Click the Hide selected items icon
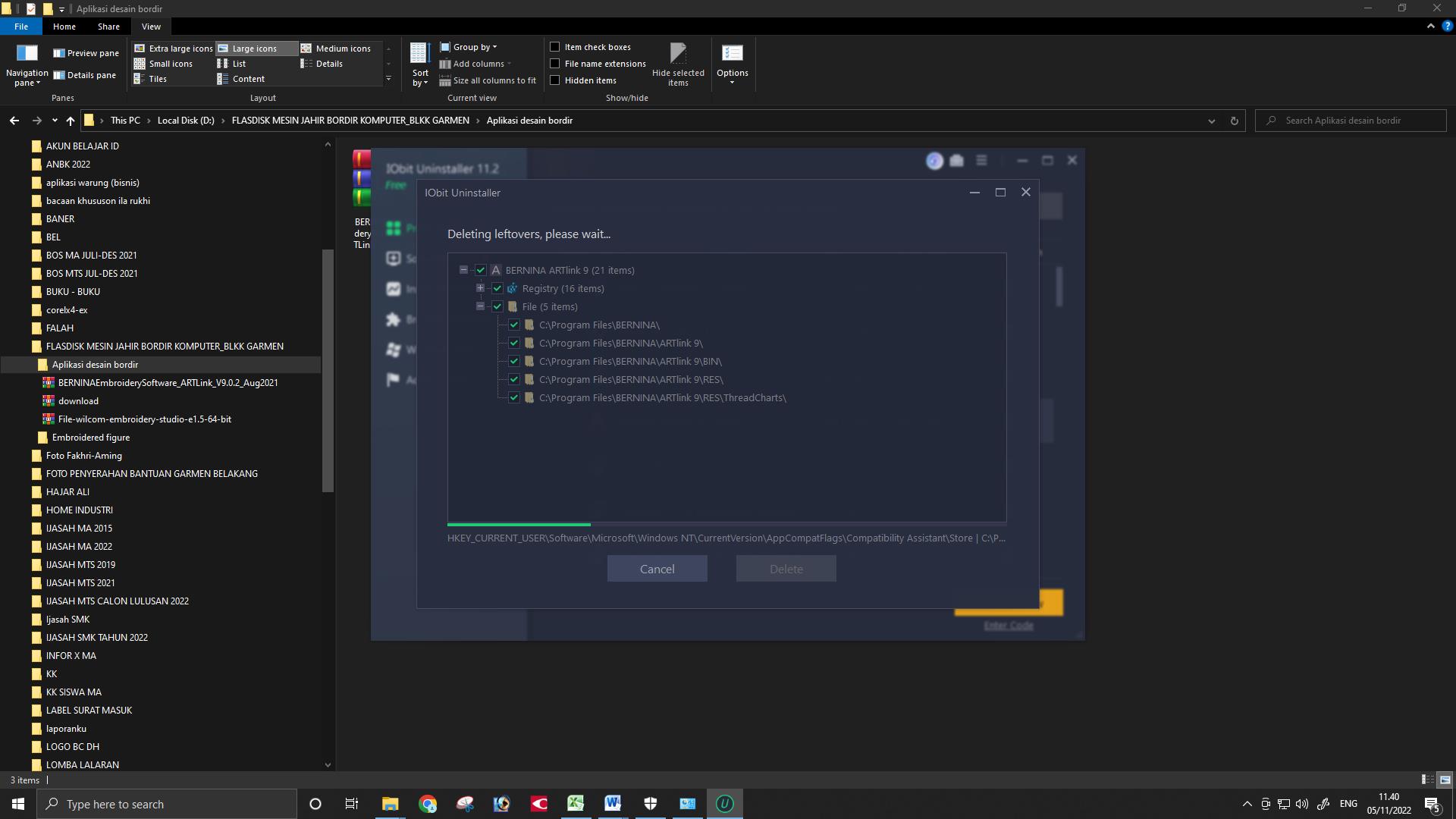The height and width of the screenshot is (819, 1456). [678, 55]
